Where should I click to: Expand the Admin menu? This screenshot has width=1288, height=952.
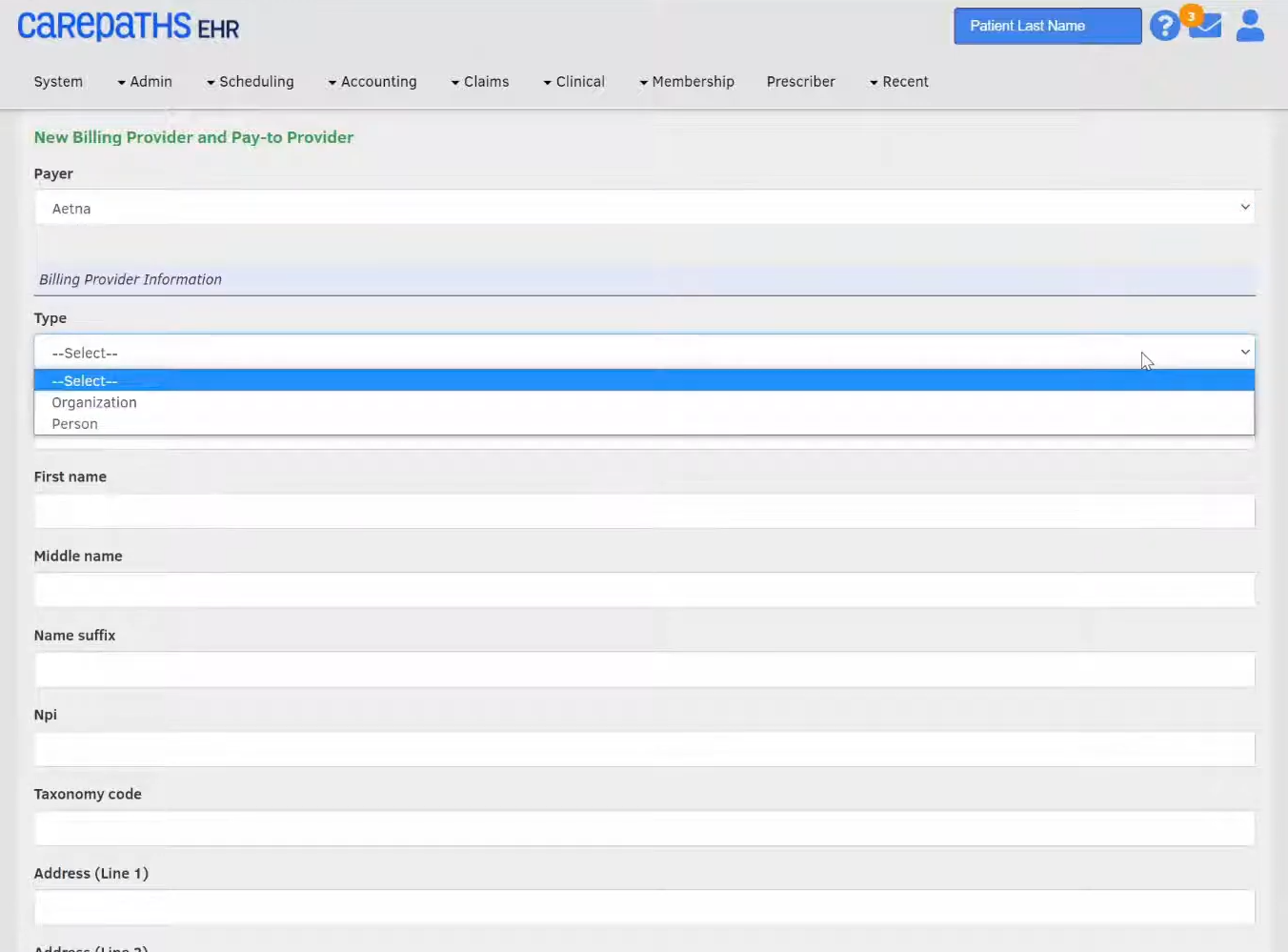pyautogui.click(x=145, y=82)
